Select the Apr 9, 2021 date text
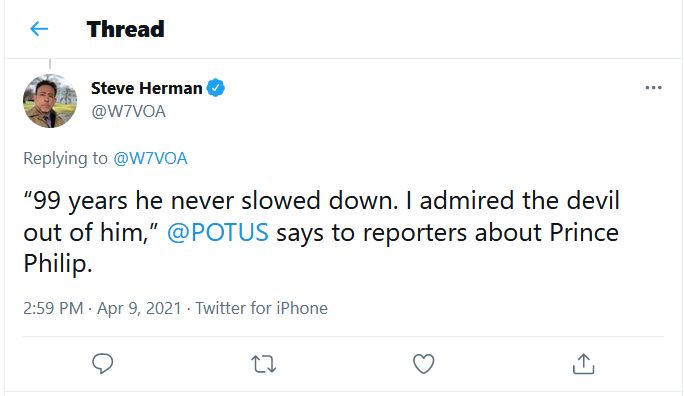The image size is (684, 396). tap(139, 308)
